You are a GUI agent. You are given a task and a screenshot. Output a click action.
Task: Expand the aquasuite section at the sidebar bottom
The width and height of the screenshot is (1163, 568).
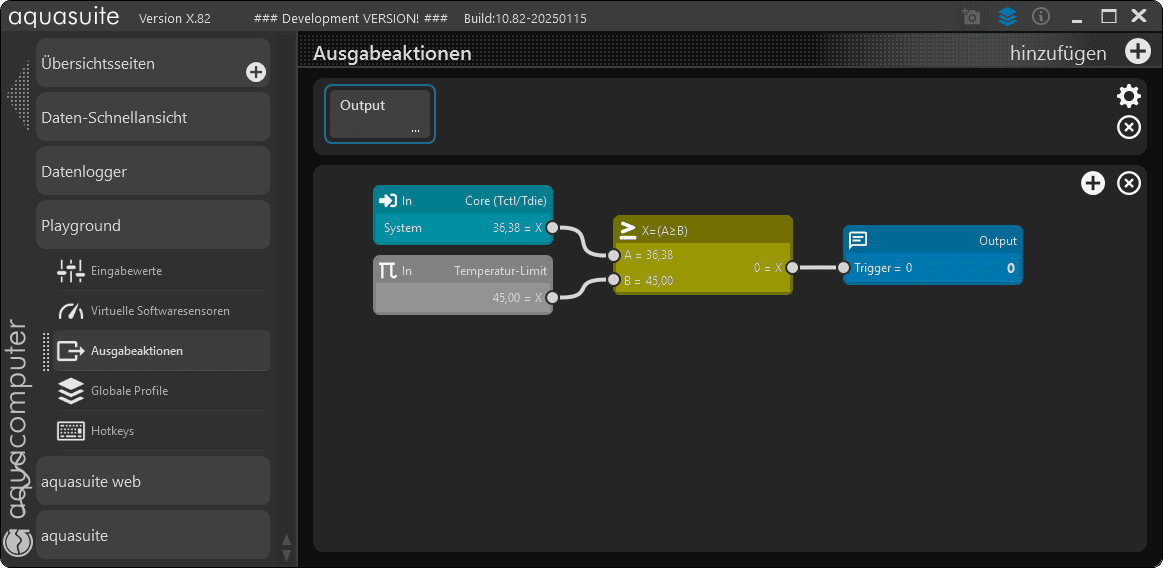tap(153, 535)
